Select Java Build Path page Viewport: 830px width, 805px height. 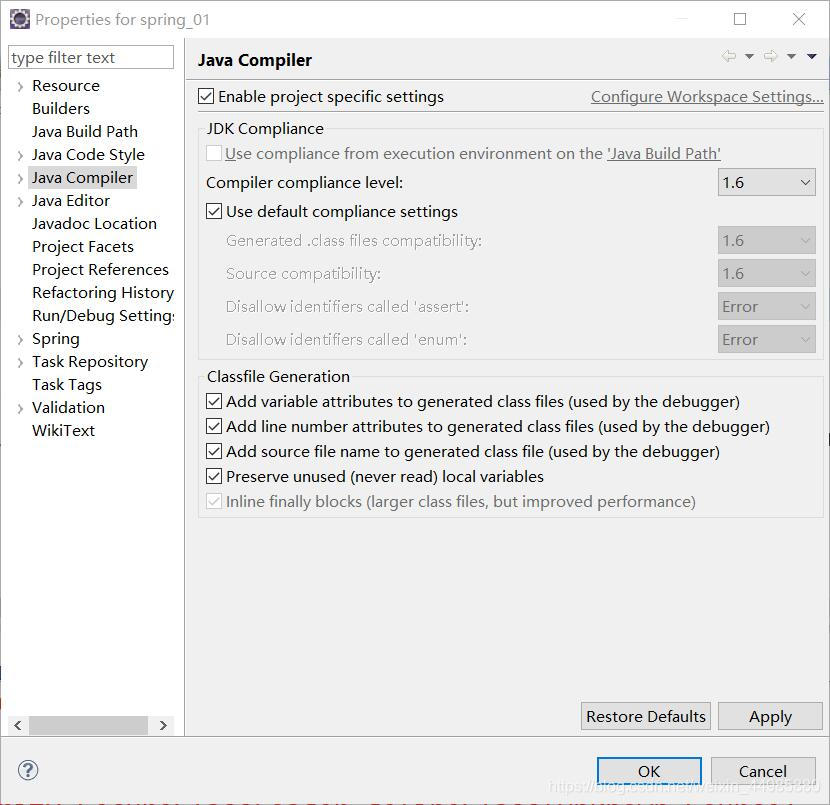(85, 131)
